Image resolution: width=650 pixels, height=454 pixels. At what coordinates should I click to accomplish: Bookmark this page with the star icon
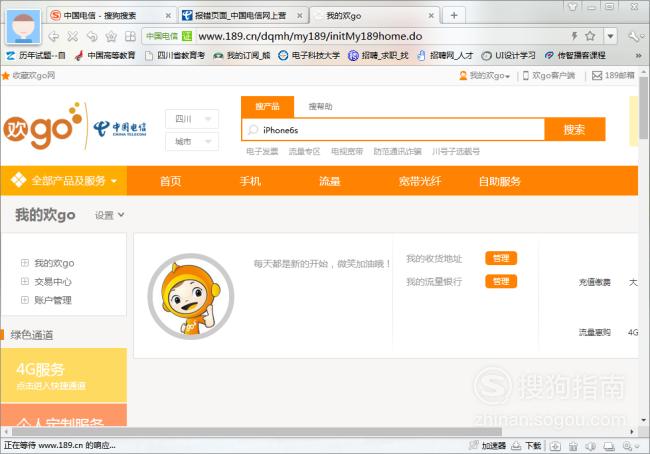tap(590, 36)
